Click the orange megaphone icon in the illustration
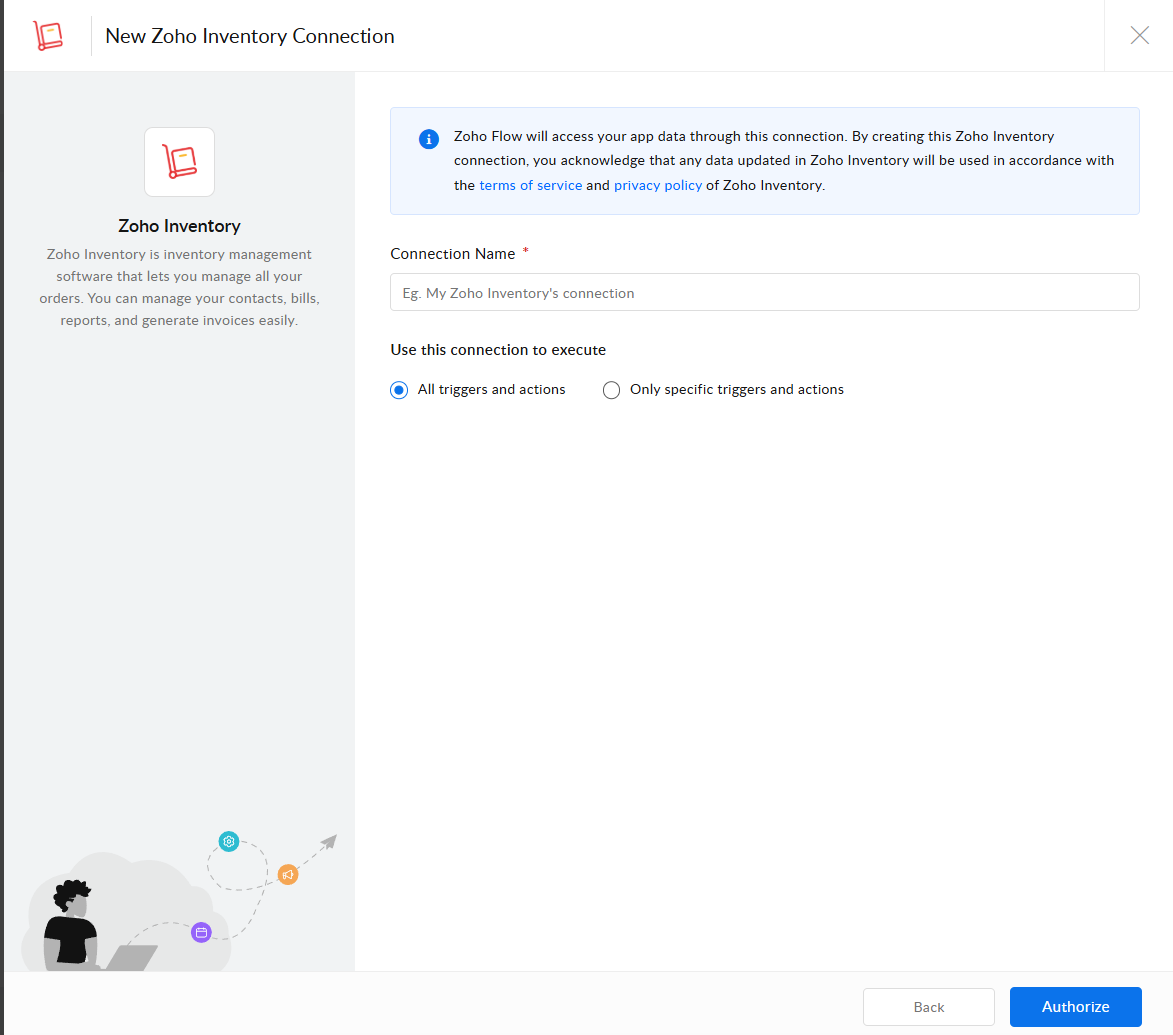1173x1035 pixels. [288, 874]
